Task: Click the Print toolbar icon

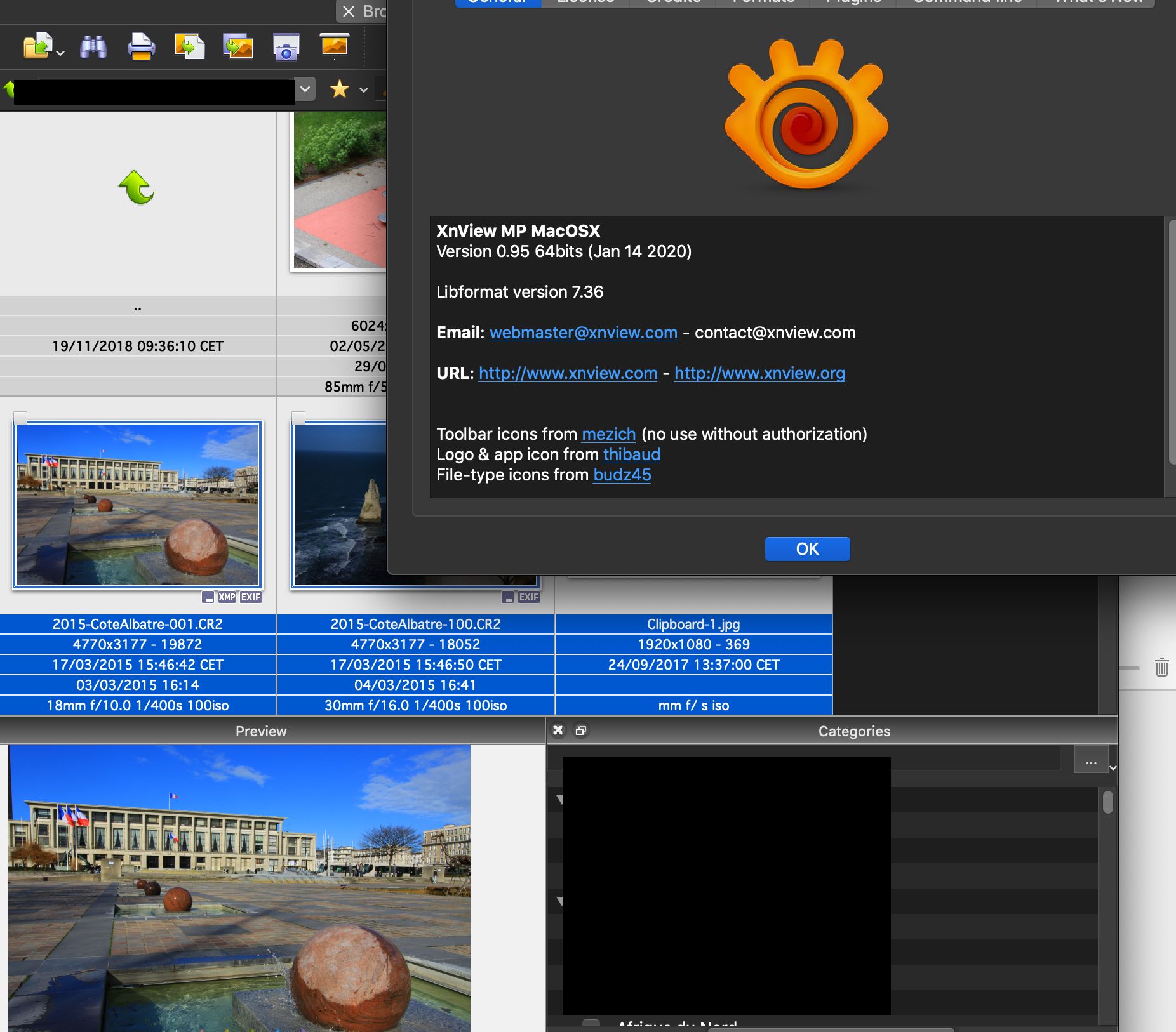Action: click(141, 47)
